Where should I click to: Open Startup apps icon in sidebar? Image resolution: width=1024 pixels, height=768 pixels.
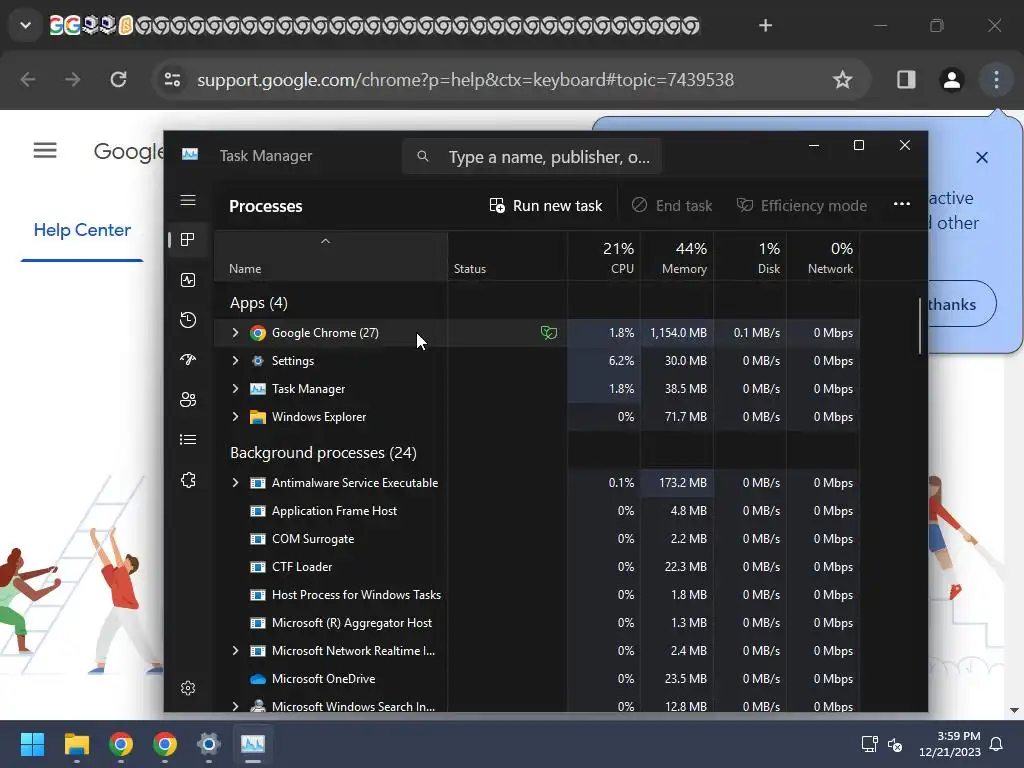(x=188, y=360)
